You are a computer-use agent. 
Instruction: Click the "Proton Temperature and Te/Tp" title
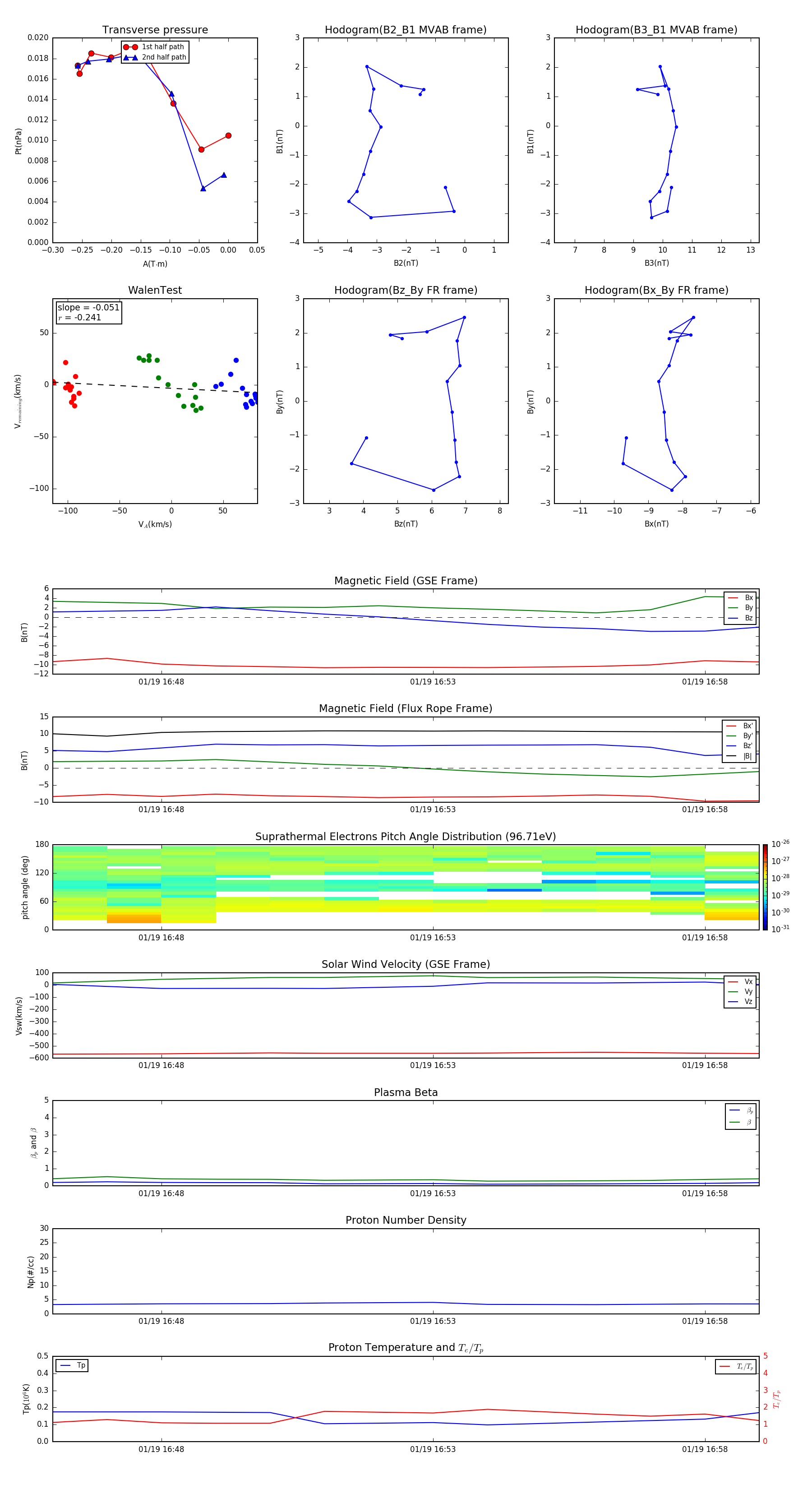(406, 1348)
